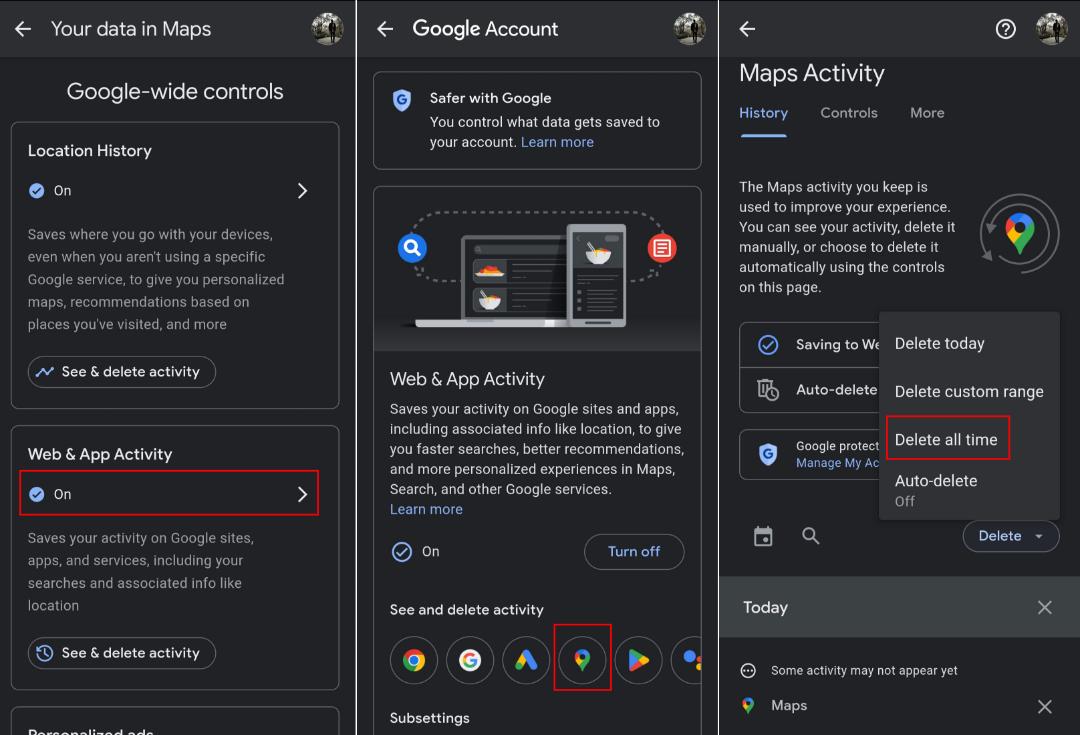
Task: Open Learn more link under Safer with Google
Action: coord(557,142)
